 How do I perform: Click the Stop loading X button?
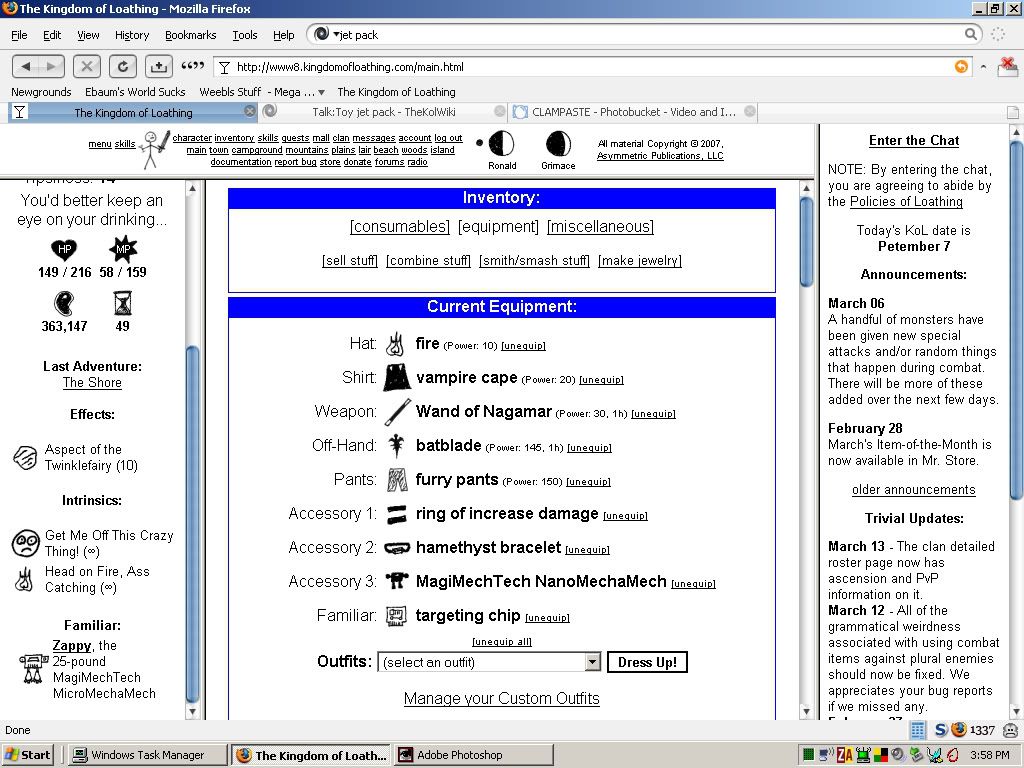click(87, 66)
